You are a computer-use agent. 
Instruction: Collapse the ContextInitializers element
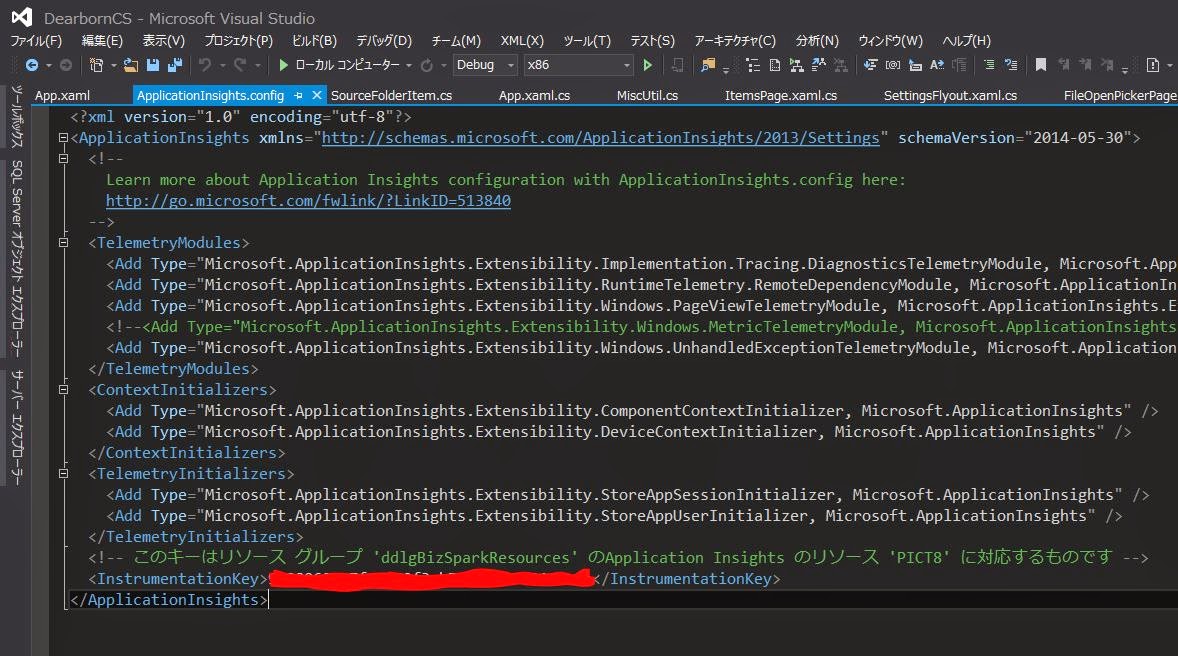64,390
